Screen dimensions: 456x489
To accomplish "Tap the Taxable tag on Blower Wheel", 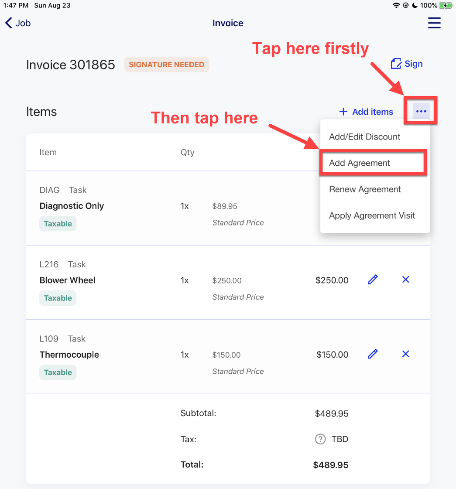I will (x=58, y=298).
